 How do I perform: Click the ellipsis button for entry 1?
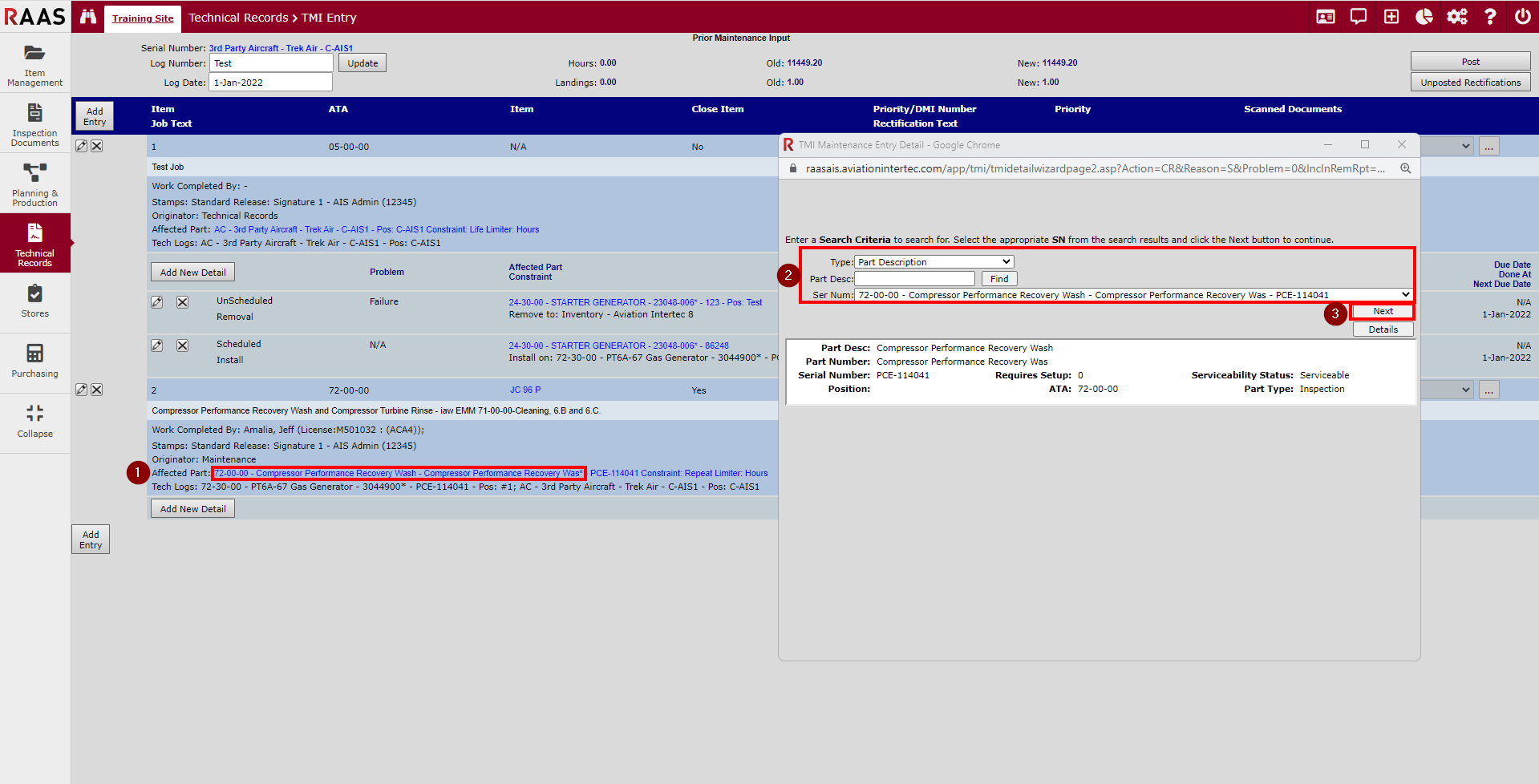tap(1489, 147)
